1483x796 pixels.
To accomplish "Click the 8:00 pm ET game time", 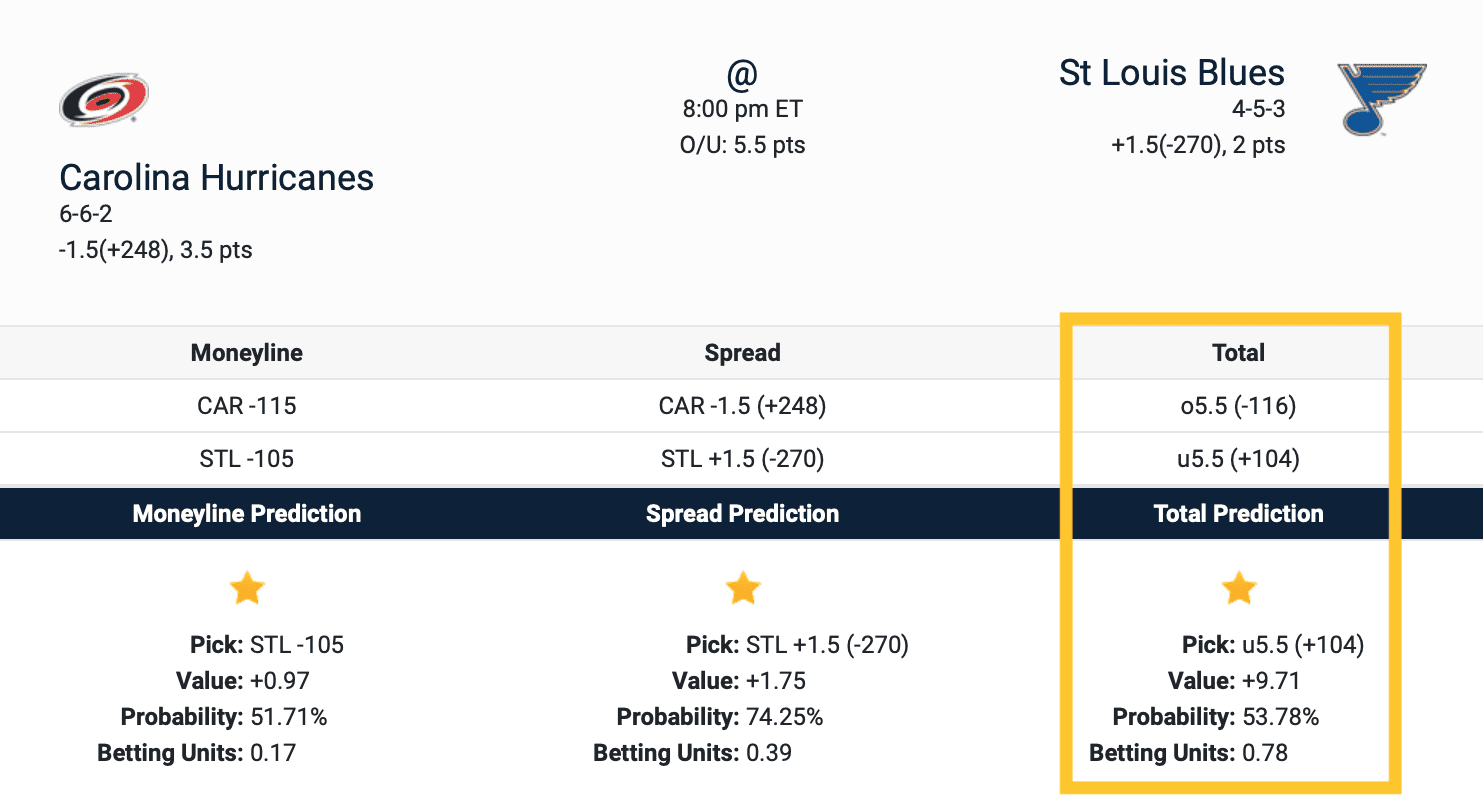I will tap(742, 109).
